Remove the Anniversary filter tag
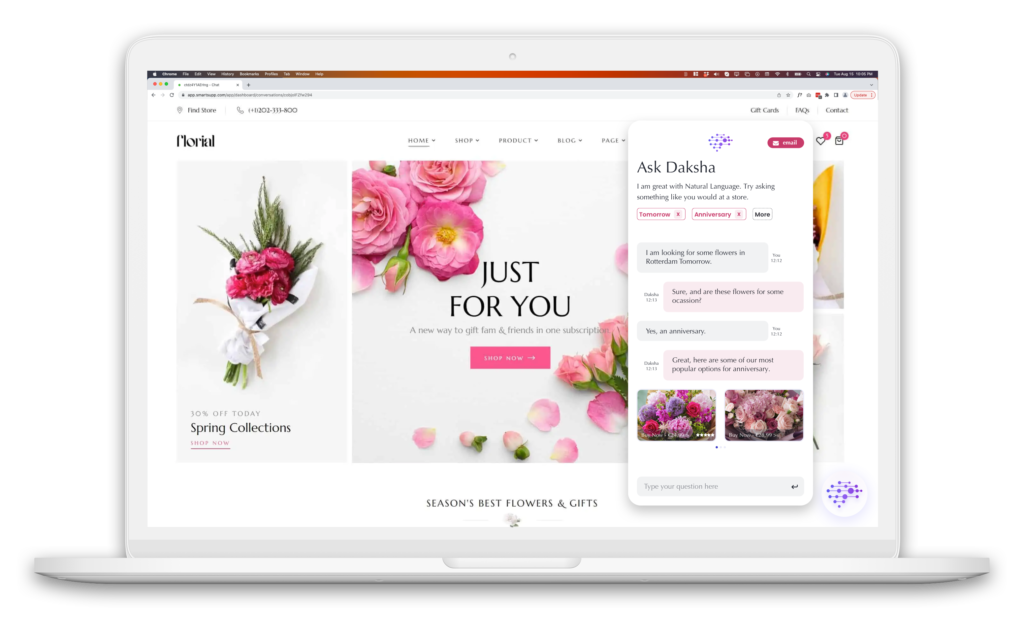Image resolution: width=1024 pixels, height=619 pixels. [x=739, y=214]
